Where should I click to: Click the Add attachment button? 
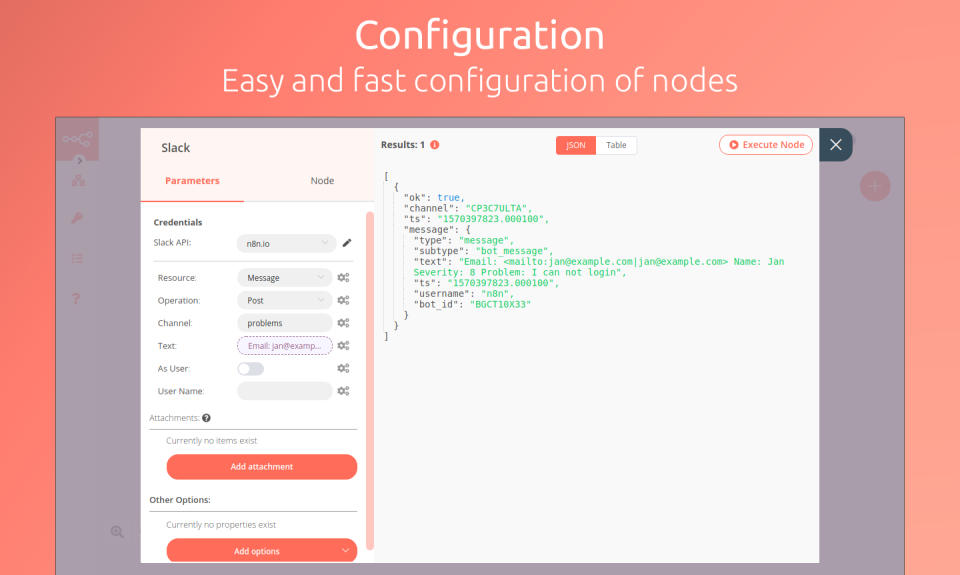[x=262, y=467]
